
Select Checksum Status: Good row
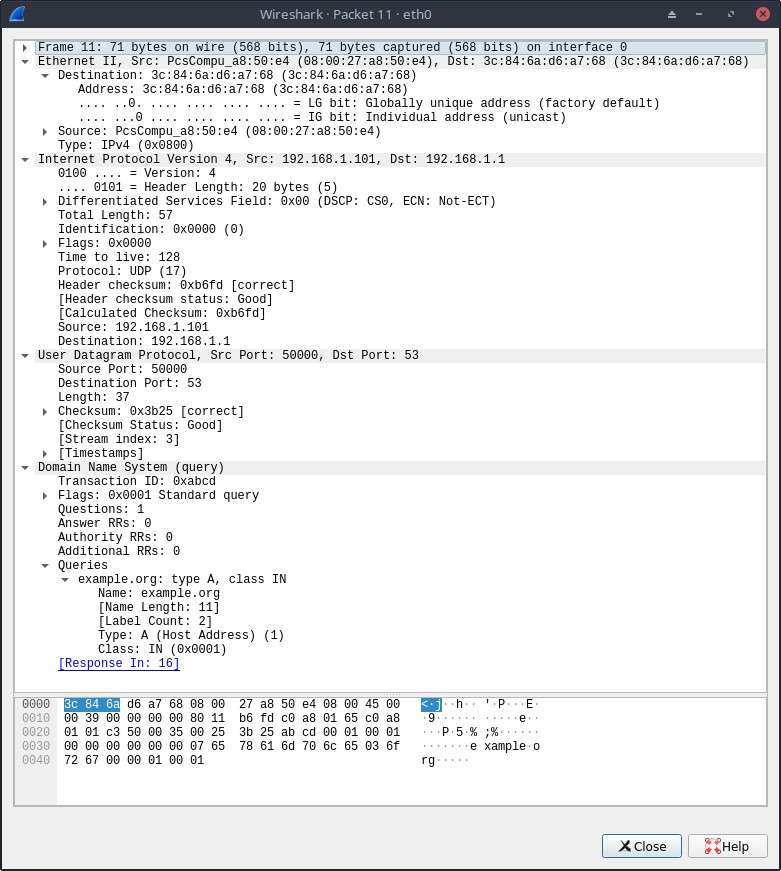point(140,426)
